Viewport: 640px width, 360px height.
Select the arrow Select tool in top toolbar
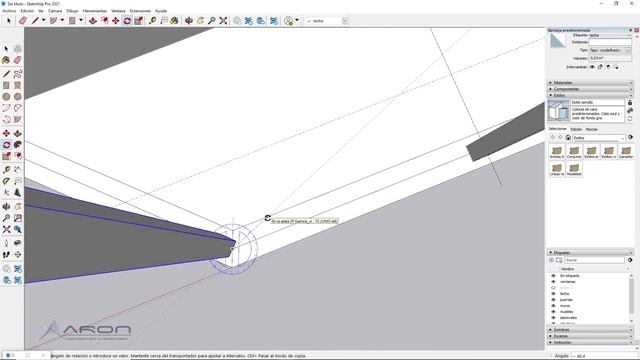(9, 20)
